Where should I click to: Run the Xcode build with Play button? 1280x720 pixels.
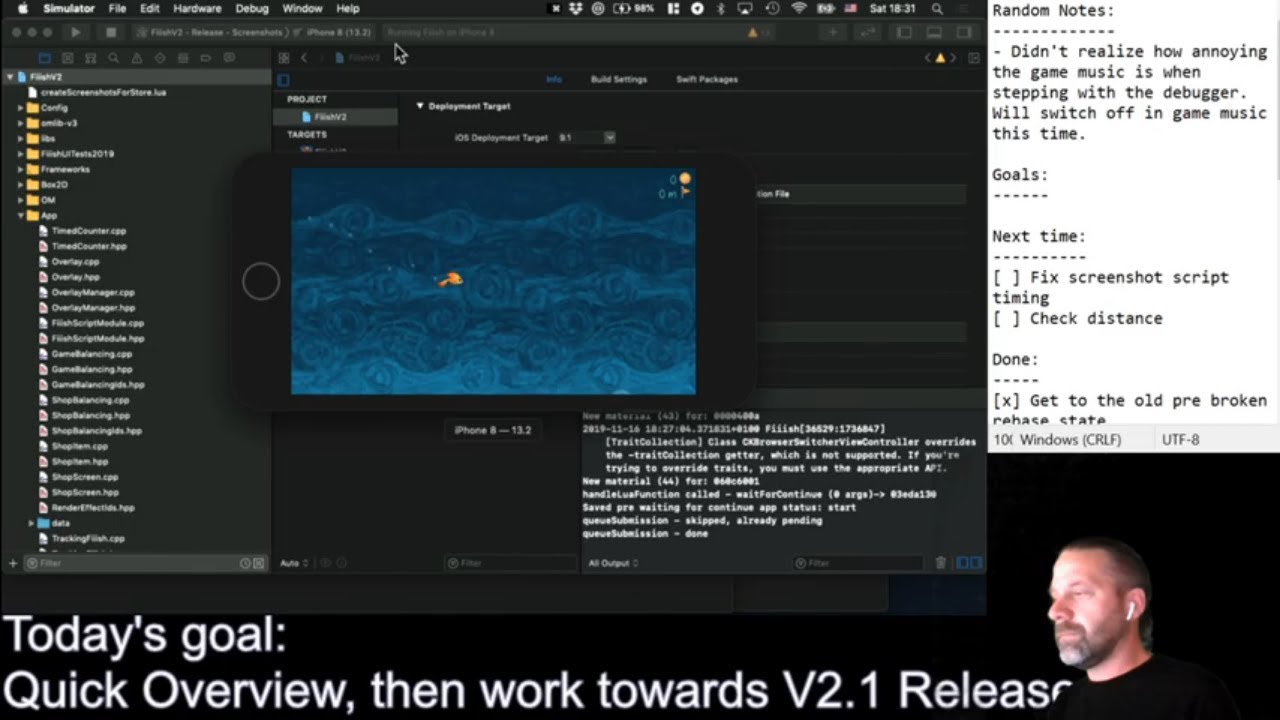[75, 32]
